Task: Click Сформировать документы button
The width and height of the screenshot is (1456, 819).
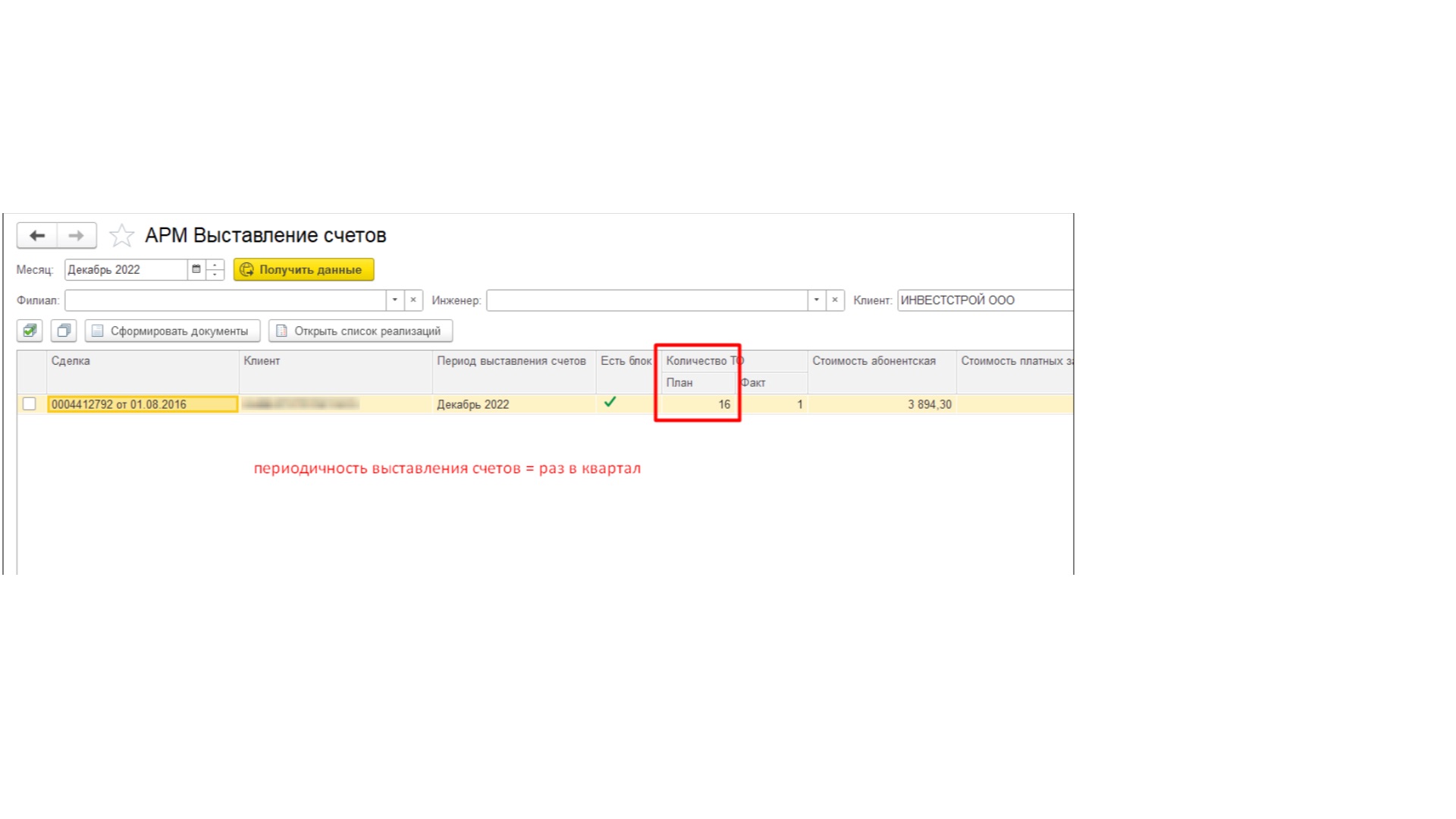Action: (x=172, y=331)
